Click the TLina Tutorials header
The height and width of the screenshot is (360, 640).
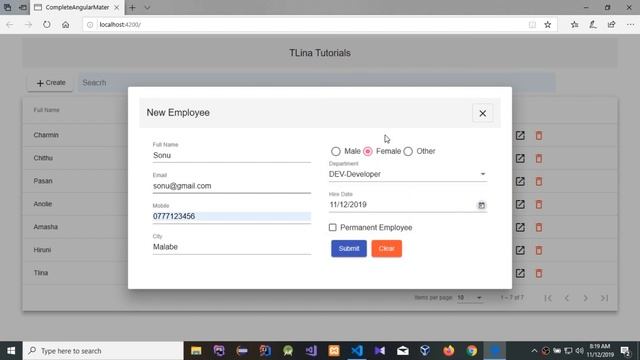(x=320, y=53)
